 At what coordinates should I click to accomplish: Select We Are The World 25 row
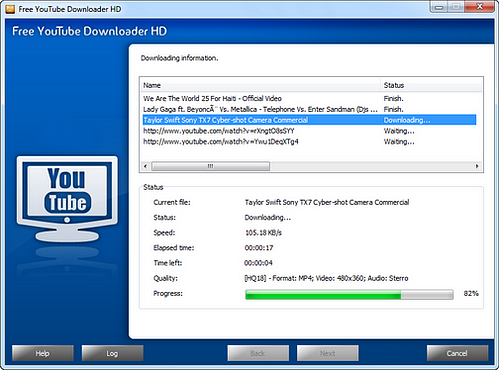tap(309, 98)
